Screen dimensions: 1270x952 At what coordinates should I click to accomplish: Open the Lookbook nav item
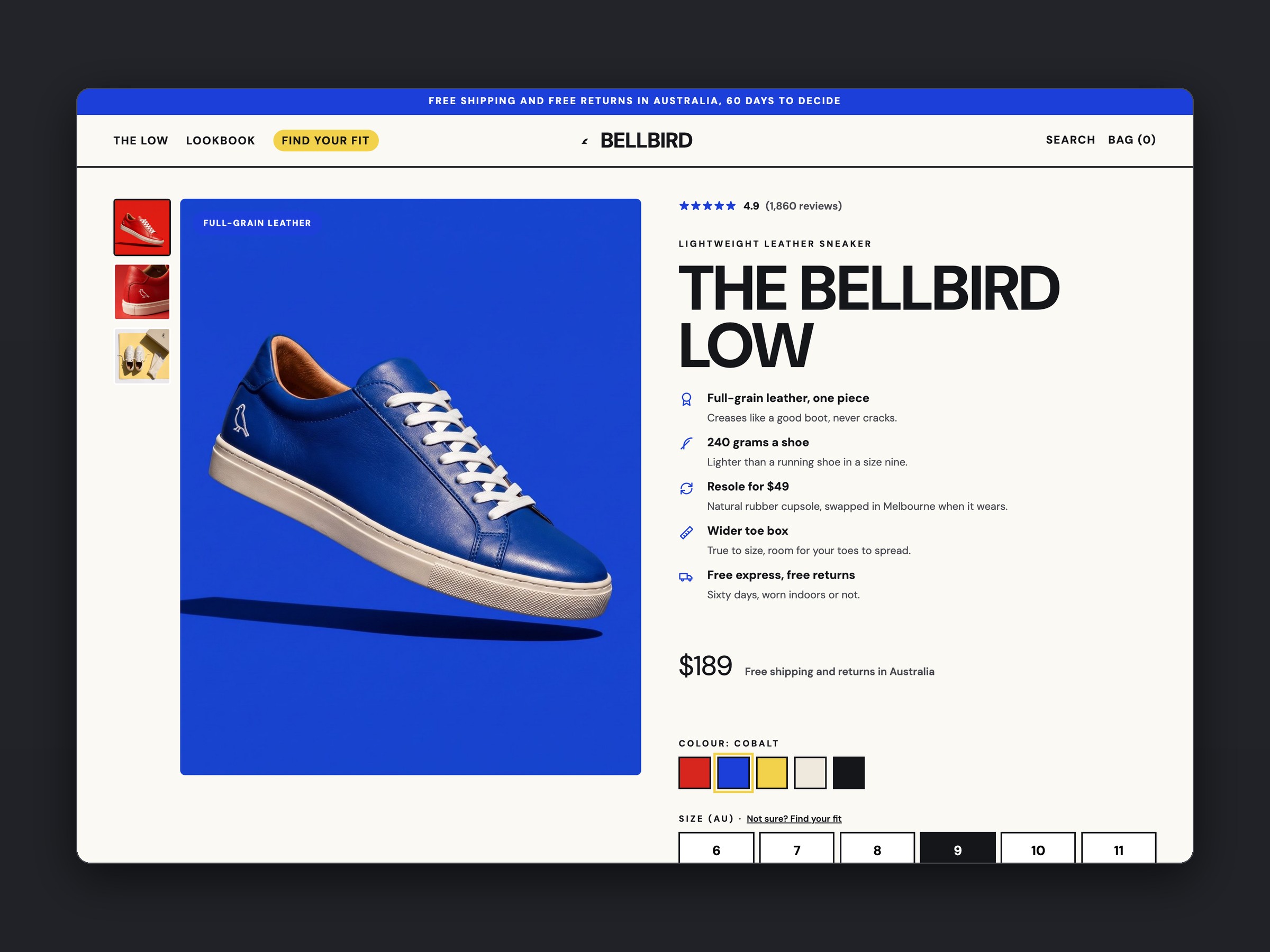pos(221,141)
